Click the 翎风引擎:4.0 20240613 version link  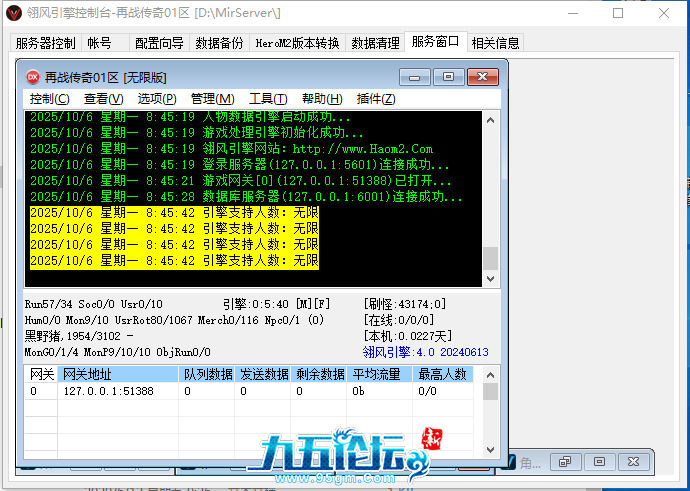point(425,352)
